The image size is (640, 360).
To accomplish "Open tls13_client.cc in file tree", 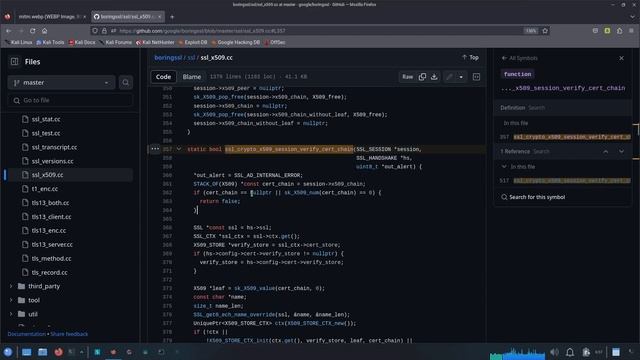I will 51,217.
